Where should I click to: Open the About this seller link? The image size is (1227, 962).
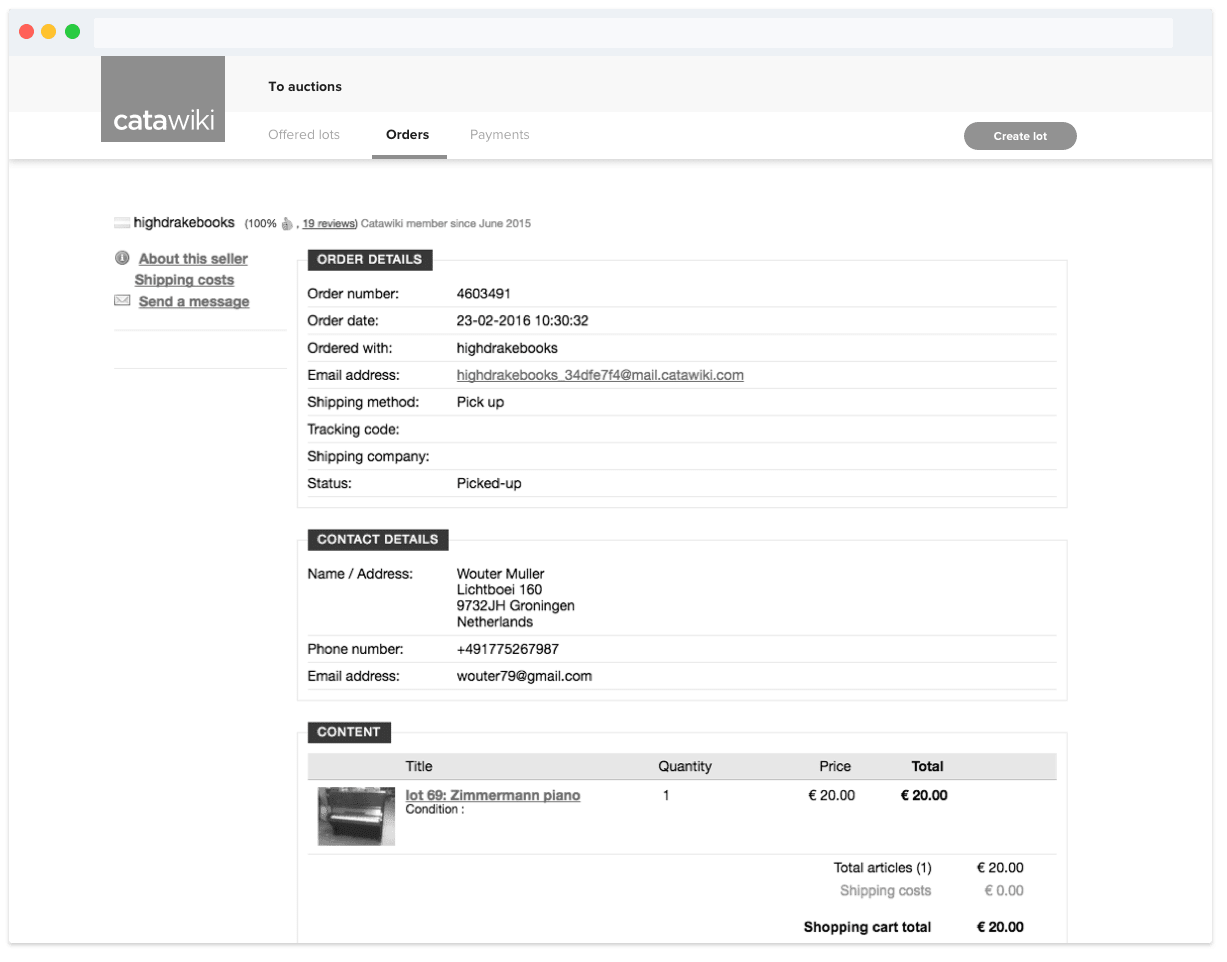pos(193,259)
